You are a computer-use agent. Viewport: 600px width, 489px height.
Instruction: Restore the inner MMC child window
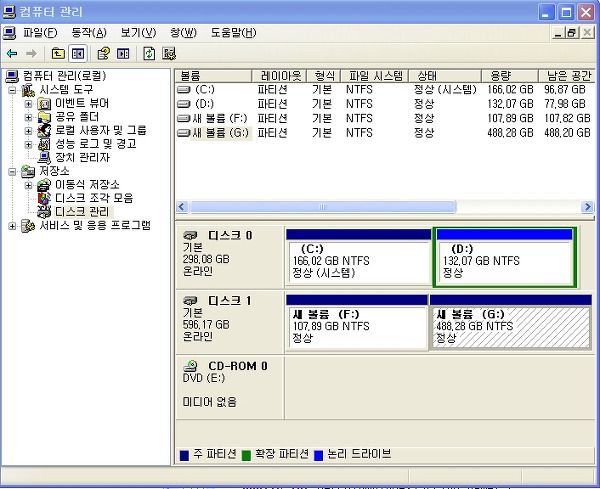571,33
